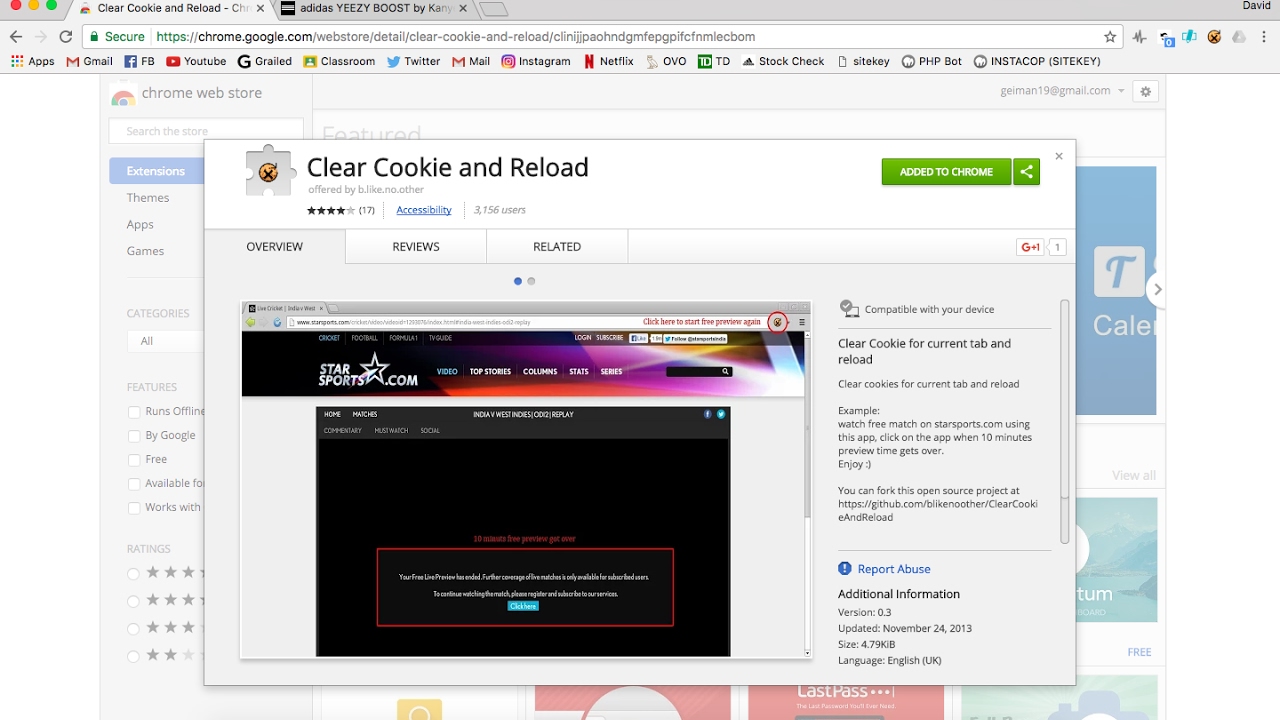Click the star rating with 17 reviews

click(341, 210)
